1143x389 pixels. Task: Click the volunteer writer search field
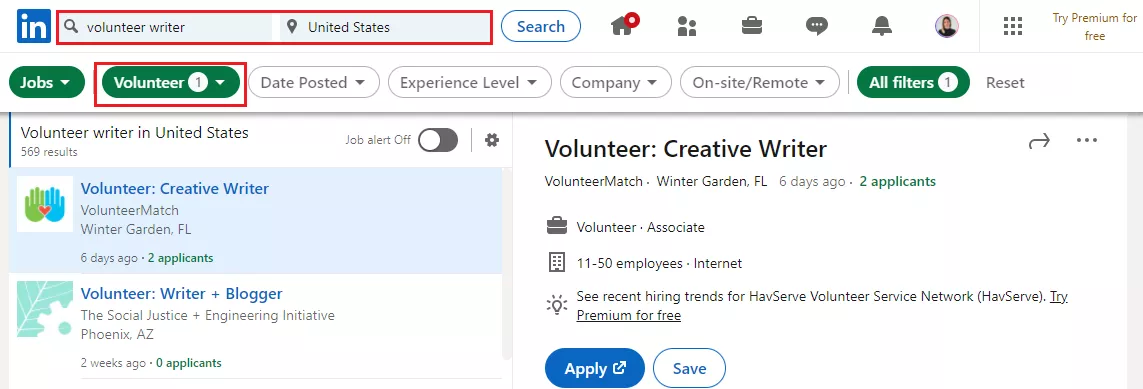point(168,27)
